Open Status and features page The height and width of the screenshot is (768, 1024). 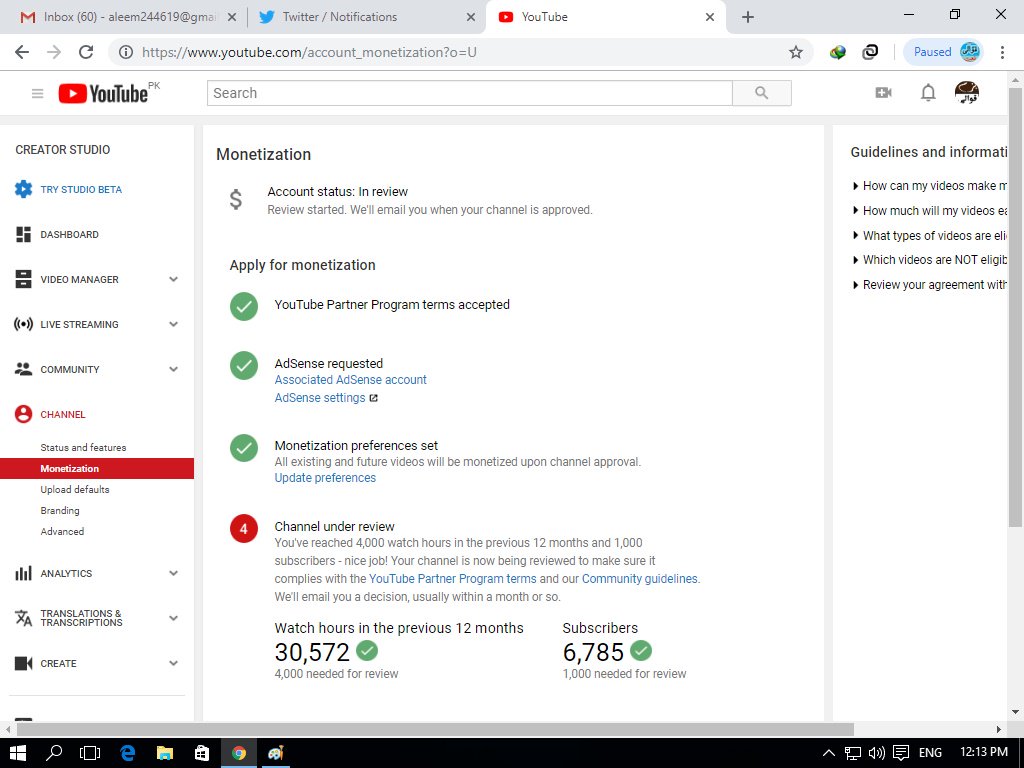coord(83,447)
